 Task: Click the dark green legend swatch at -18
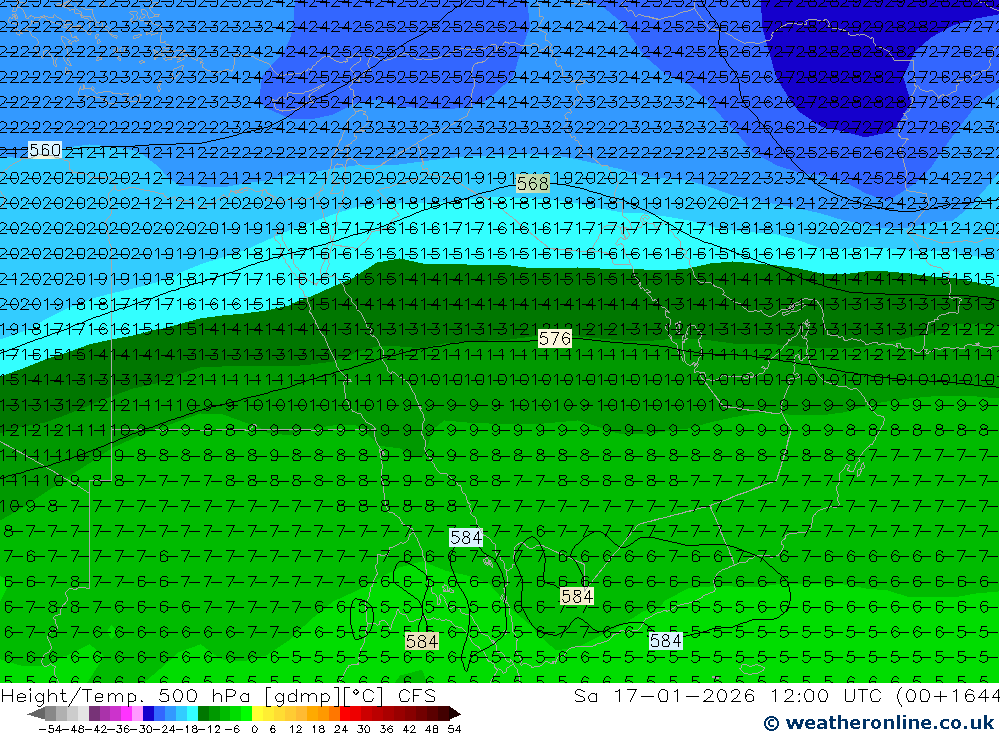(203, 713)
